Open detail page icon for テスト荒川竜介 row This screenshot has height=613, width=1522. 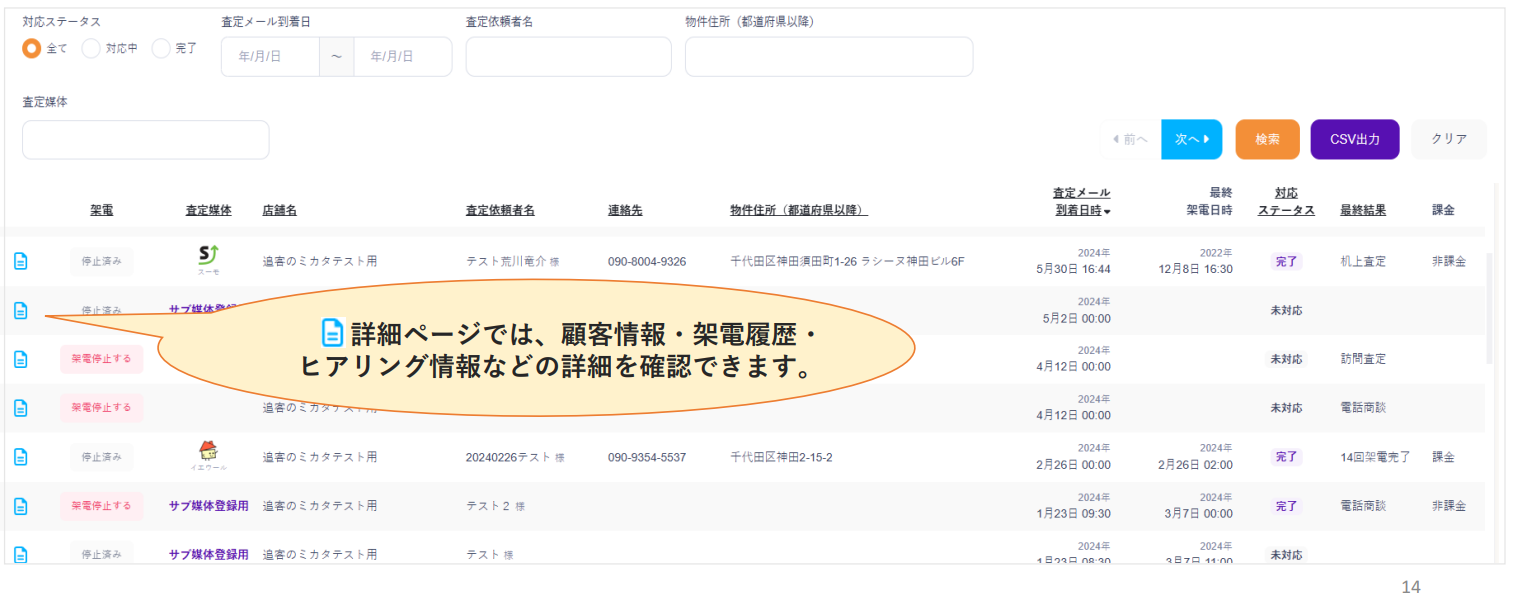point(20,261)
